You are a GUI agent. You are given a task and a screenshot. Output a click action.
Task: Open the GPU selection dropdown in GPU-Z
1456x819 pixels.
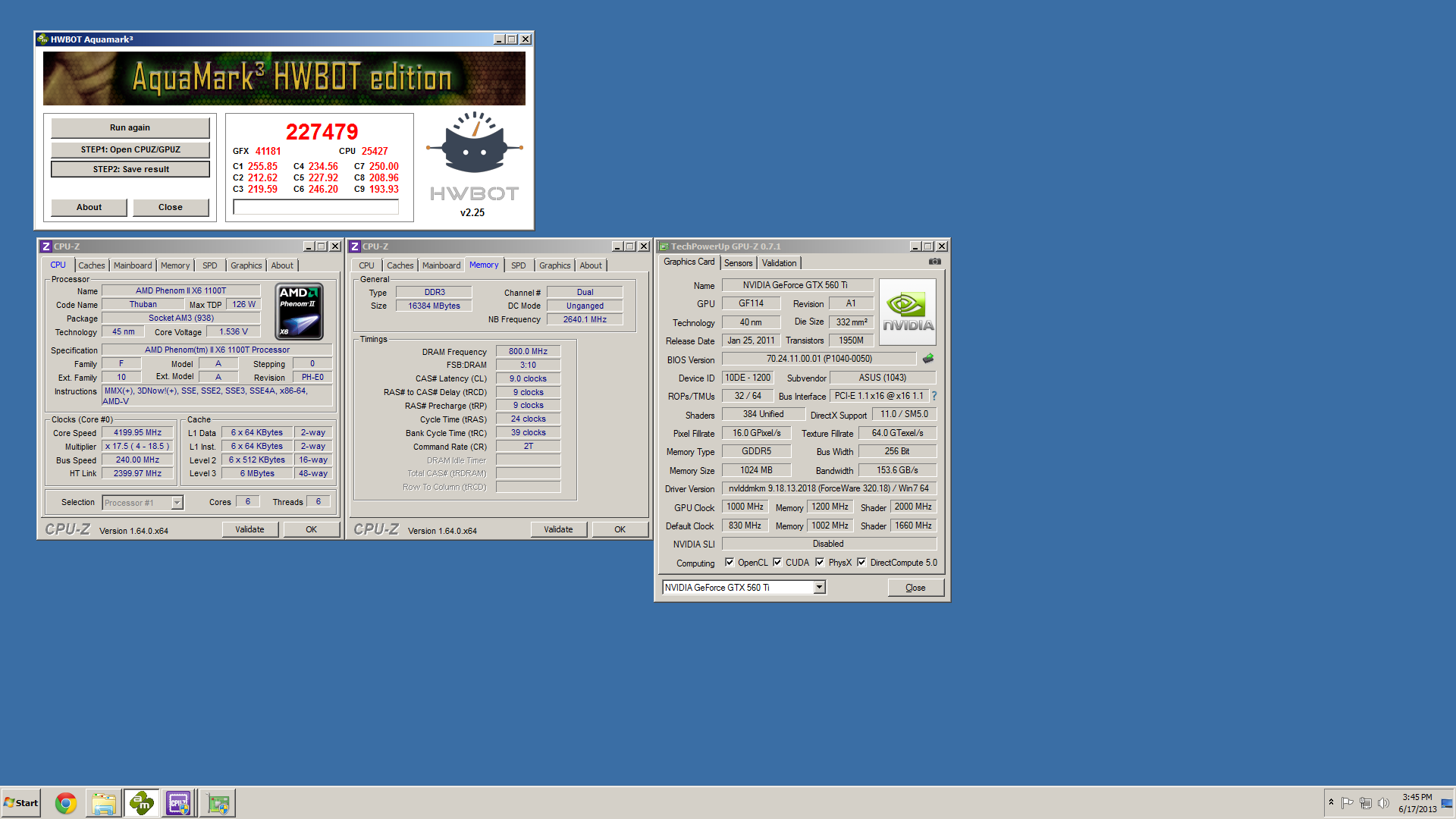tap(819, 588)
